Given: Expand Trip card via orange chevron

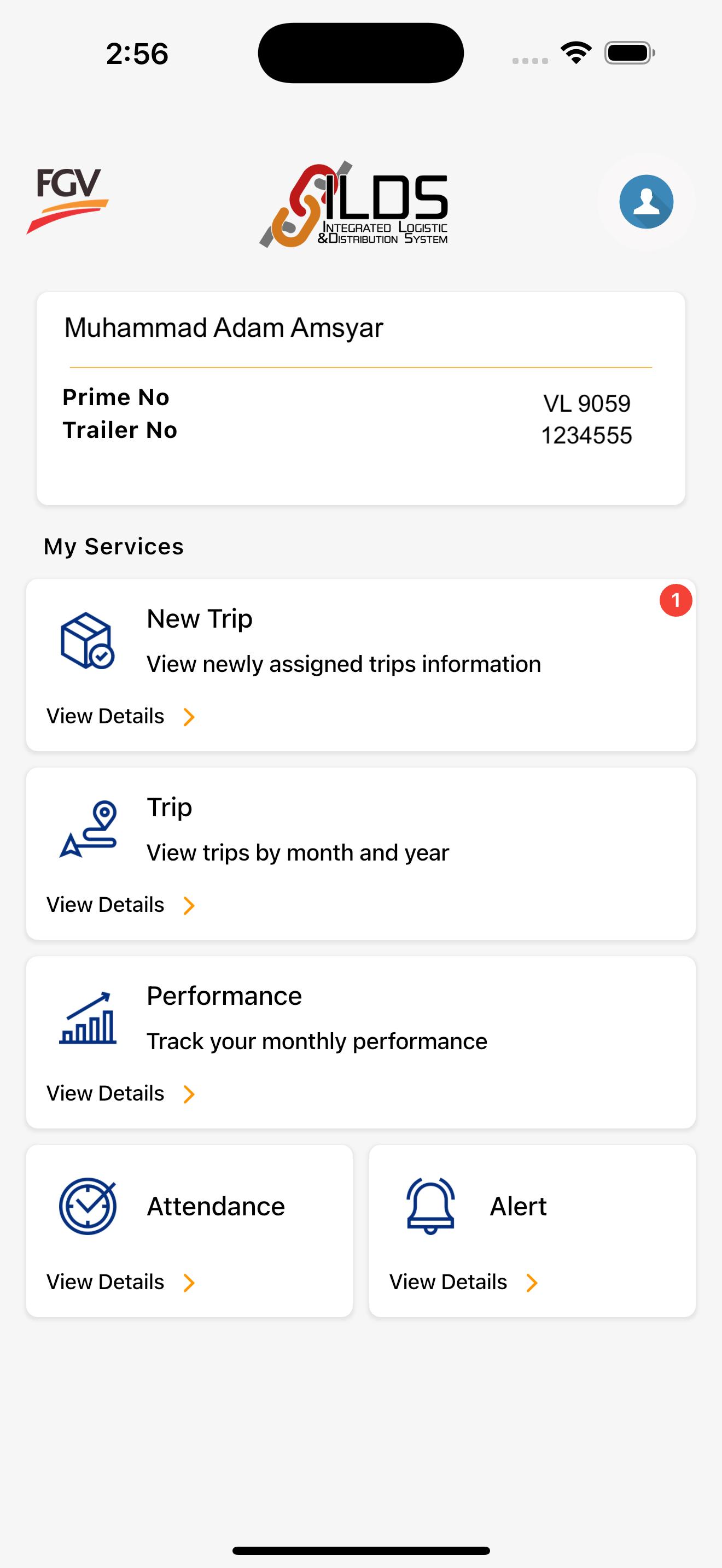Looking at the screenshot, I should point(189,905).
